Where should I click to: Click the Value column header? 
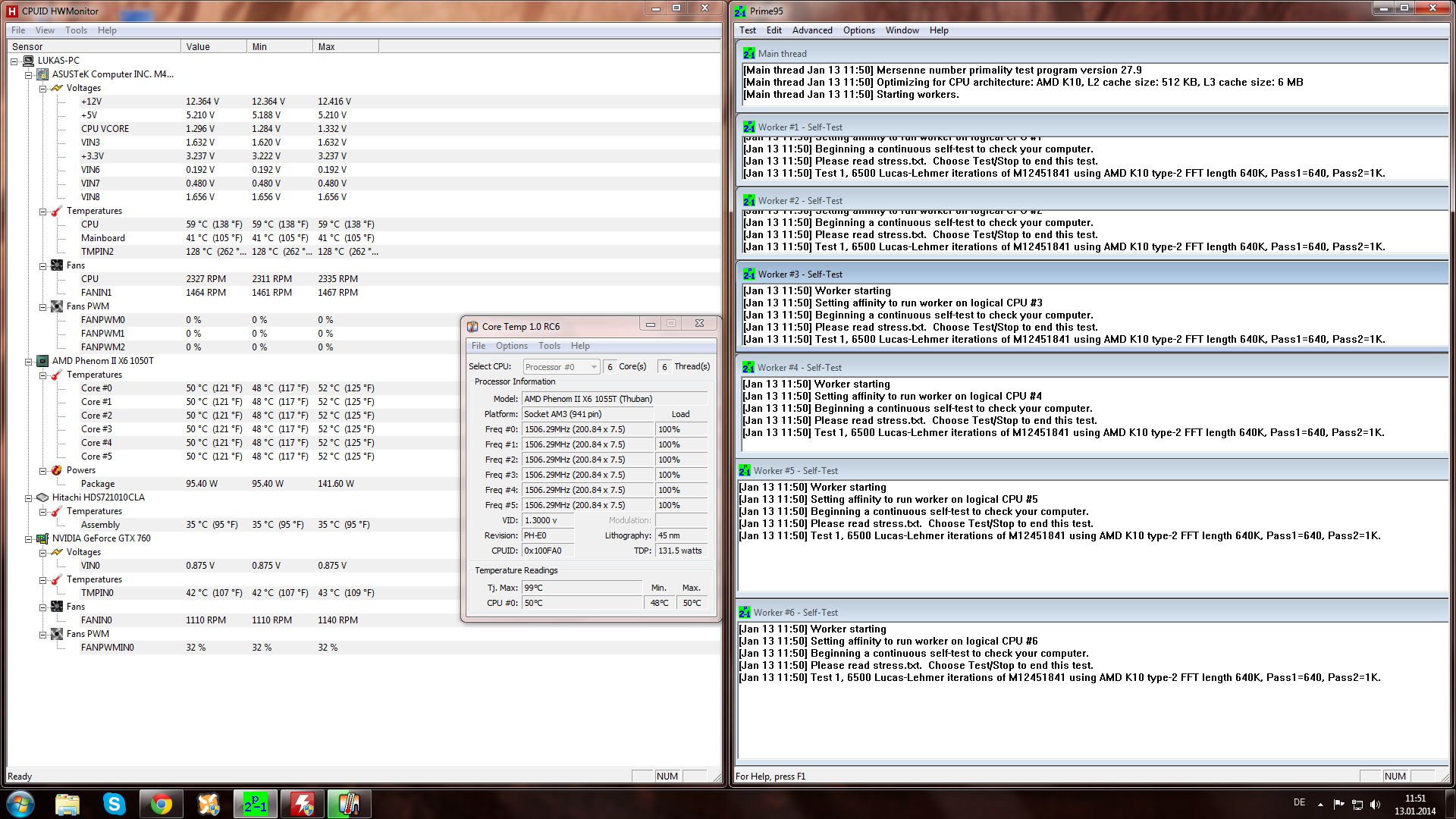point(213,47)
